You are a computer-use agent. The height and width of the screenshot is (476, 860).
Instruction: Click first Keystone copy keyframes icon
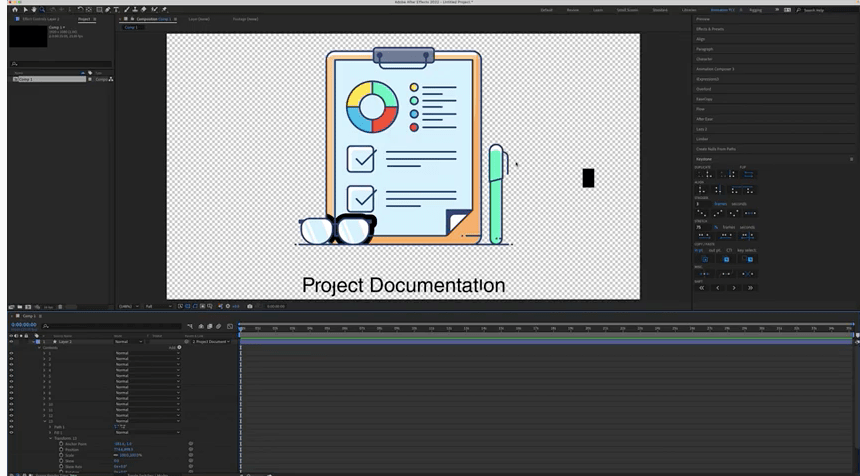pos(705,259)
